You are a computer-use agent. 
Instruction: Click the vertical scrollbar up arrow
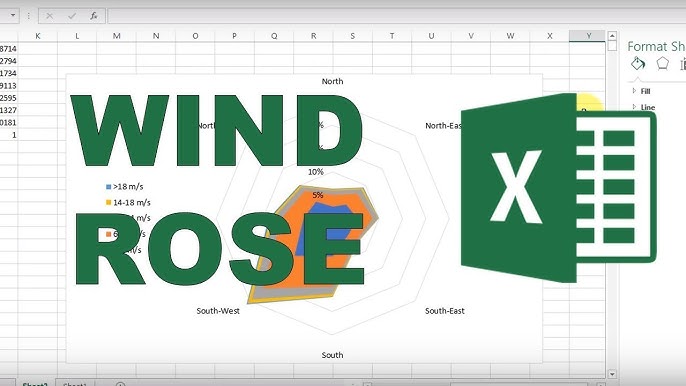pos(612,36)
